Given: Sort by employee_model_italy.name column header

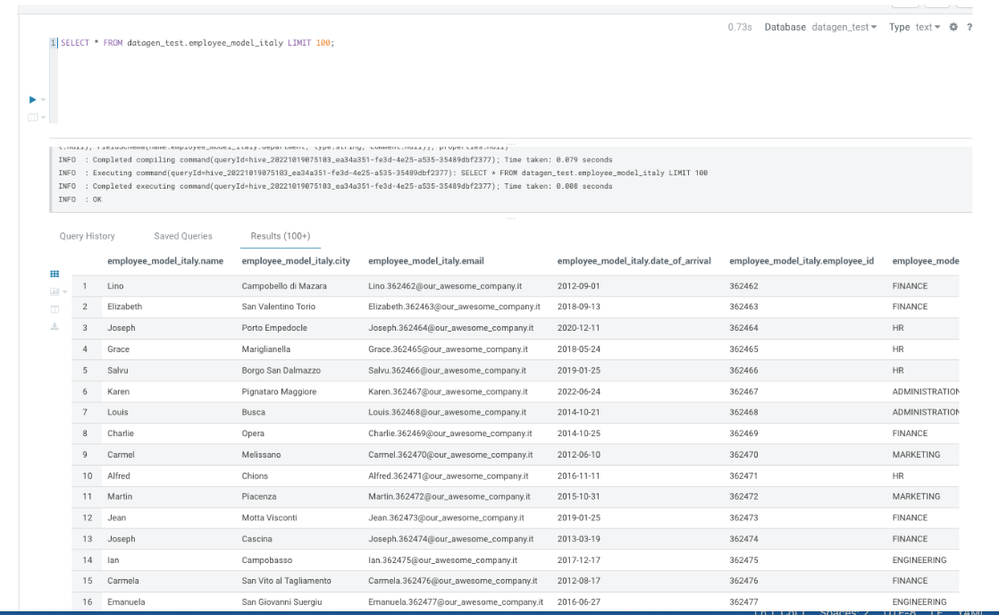Looking at the screenshot, I should [165, 261].
